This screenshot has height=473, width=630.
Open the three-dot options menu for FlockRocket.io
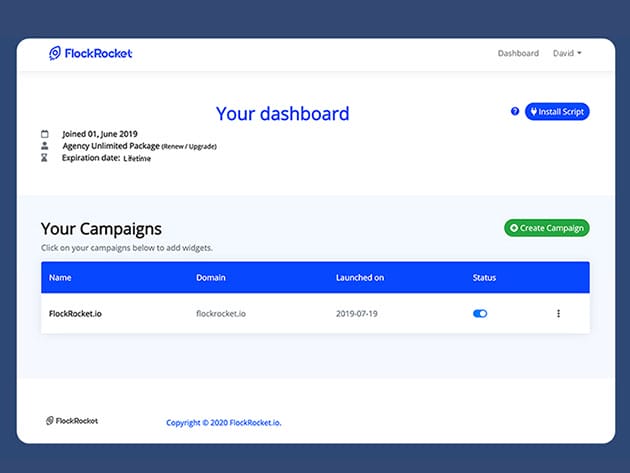[x=558, y=313]
